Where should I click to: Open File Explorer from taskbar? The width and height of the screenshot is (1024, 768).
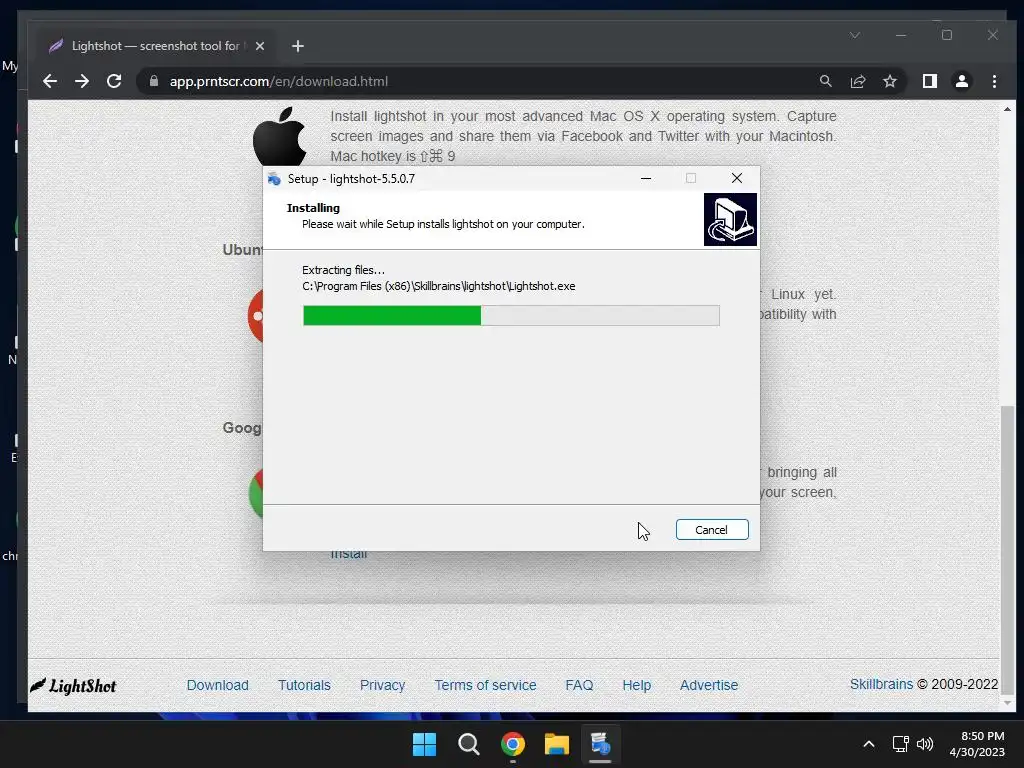(557, 744)
